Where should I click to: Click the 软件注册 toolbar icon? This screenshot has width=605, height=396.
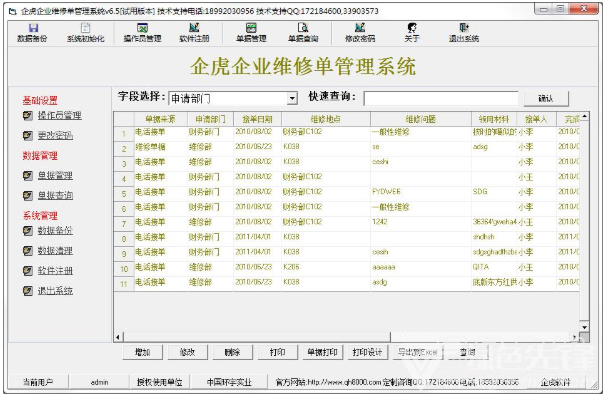click(194, 32)
